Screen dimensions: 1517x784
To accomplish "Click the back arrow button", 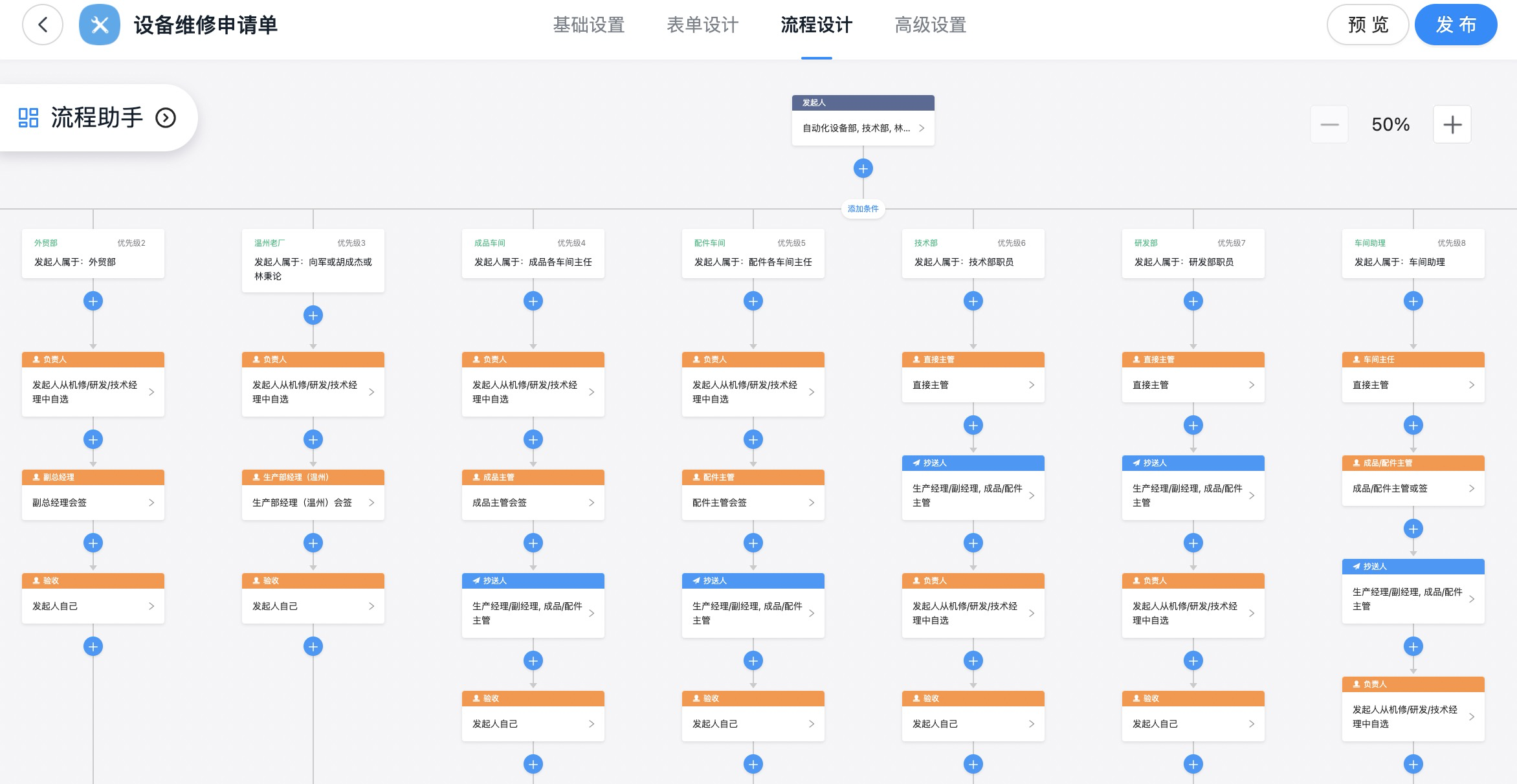I will tap(43, 25).
